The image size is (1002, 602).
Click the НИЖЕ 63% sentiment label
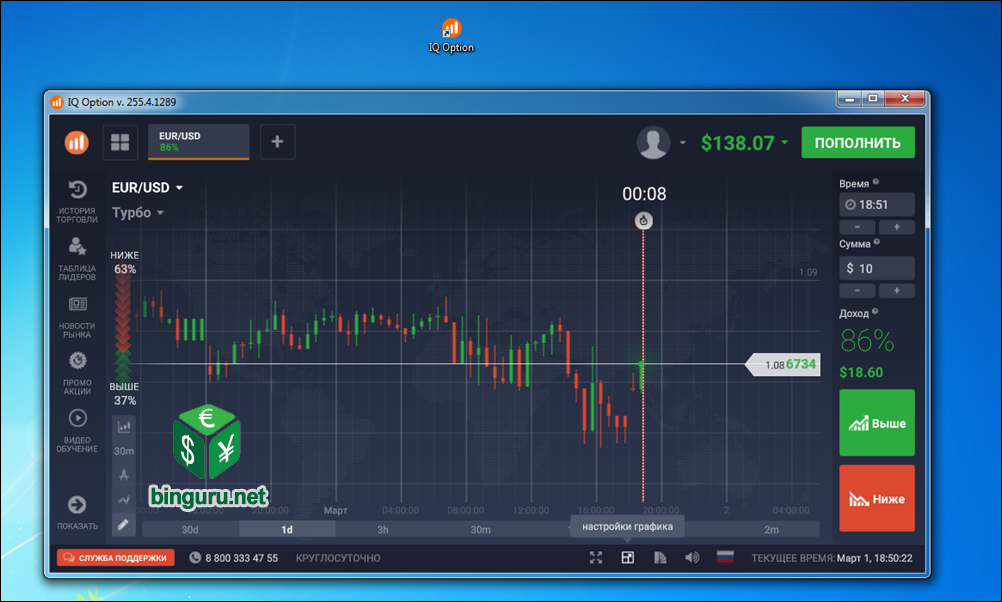point(125,263)
